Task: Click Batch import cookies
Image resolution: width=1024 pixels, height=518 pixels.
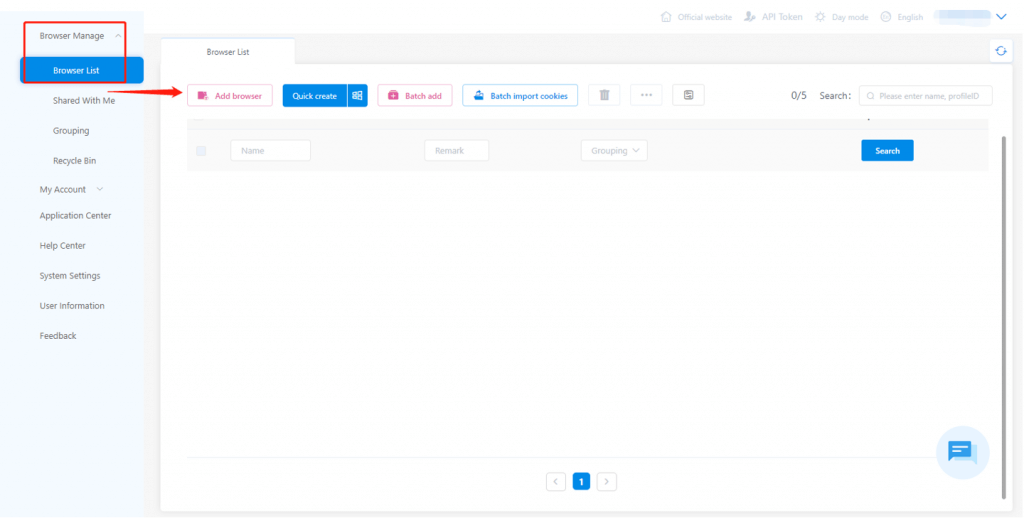Action: point(520,95)
